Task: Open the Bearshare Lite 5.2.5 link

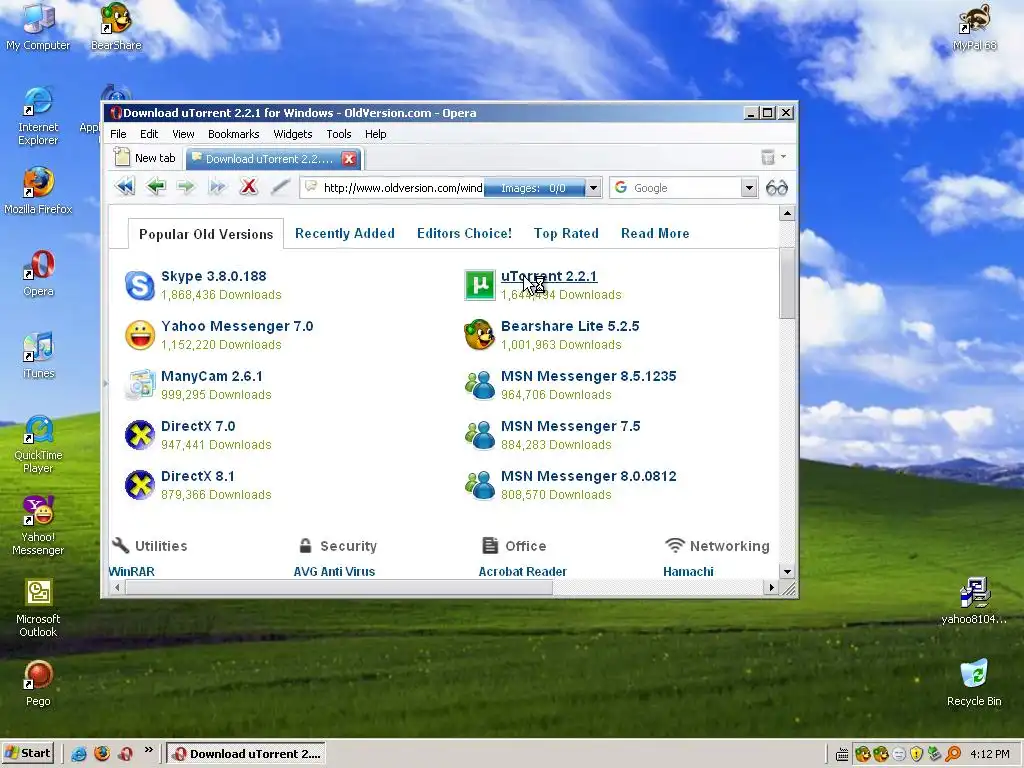Action: [x=570, y=326]
